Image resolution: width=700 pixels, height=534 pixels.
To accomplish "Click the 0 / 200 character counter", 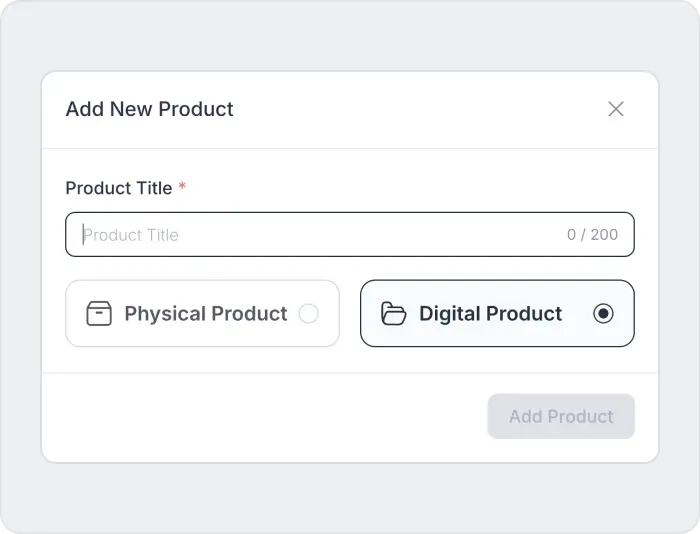I will [x=592, y=235].
